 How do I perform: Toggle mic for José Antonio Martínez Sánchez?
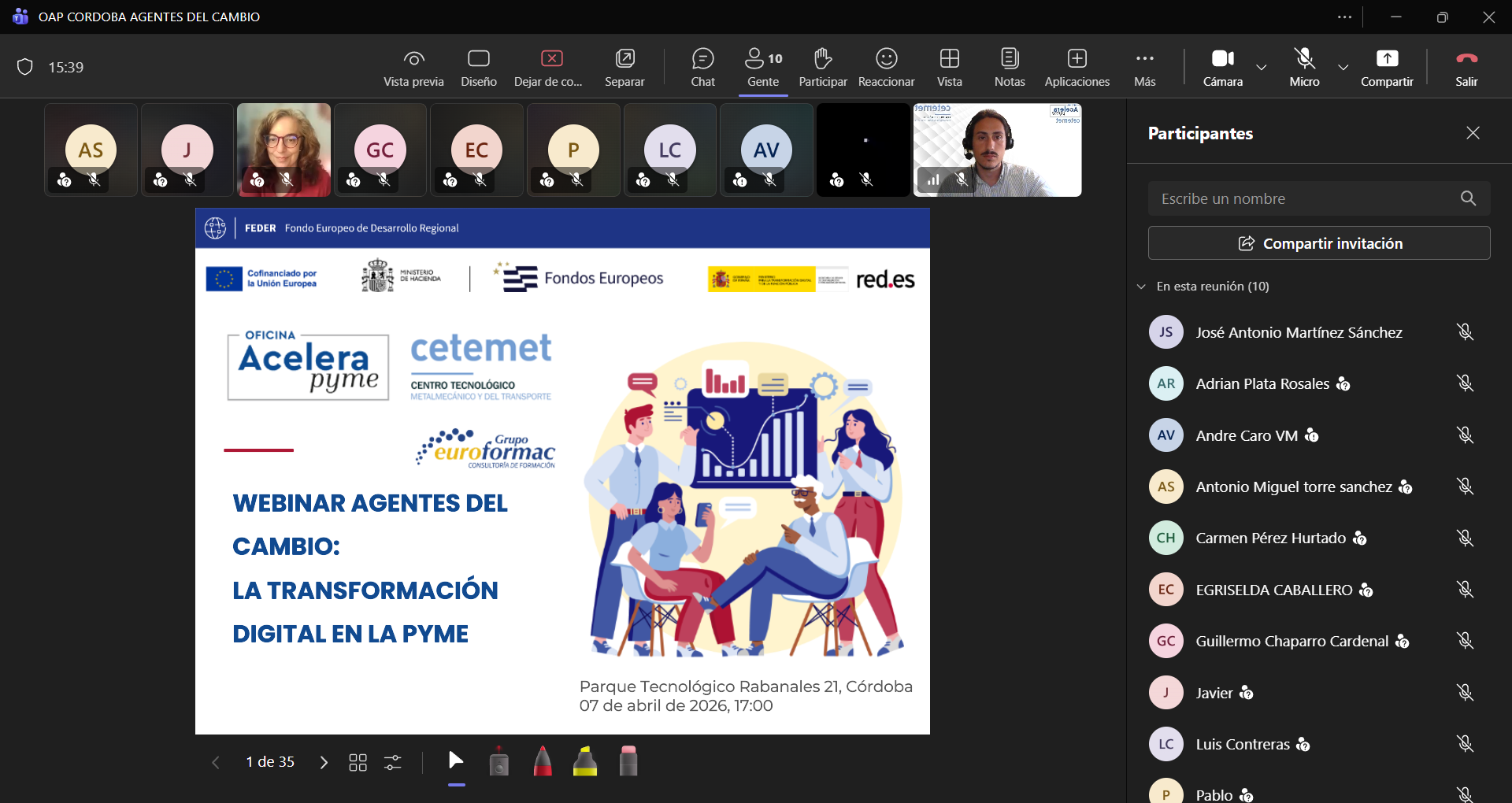point(1464,332)
